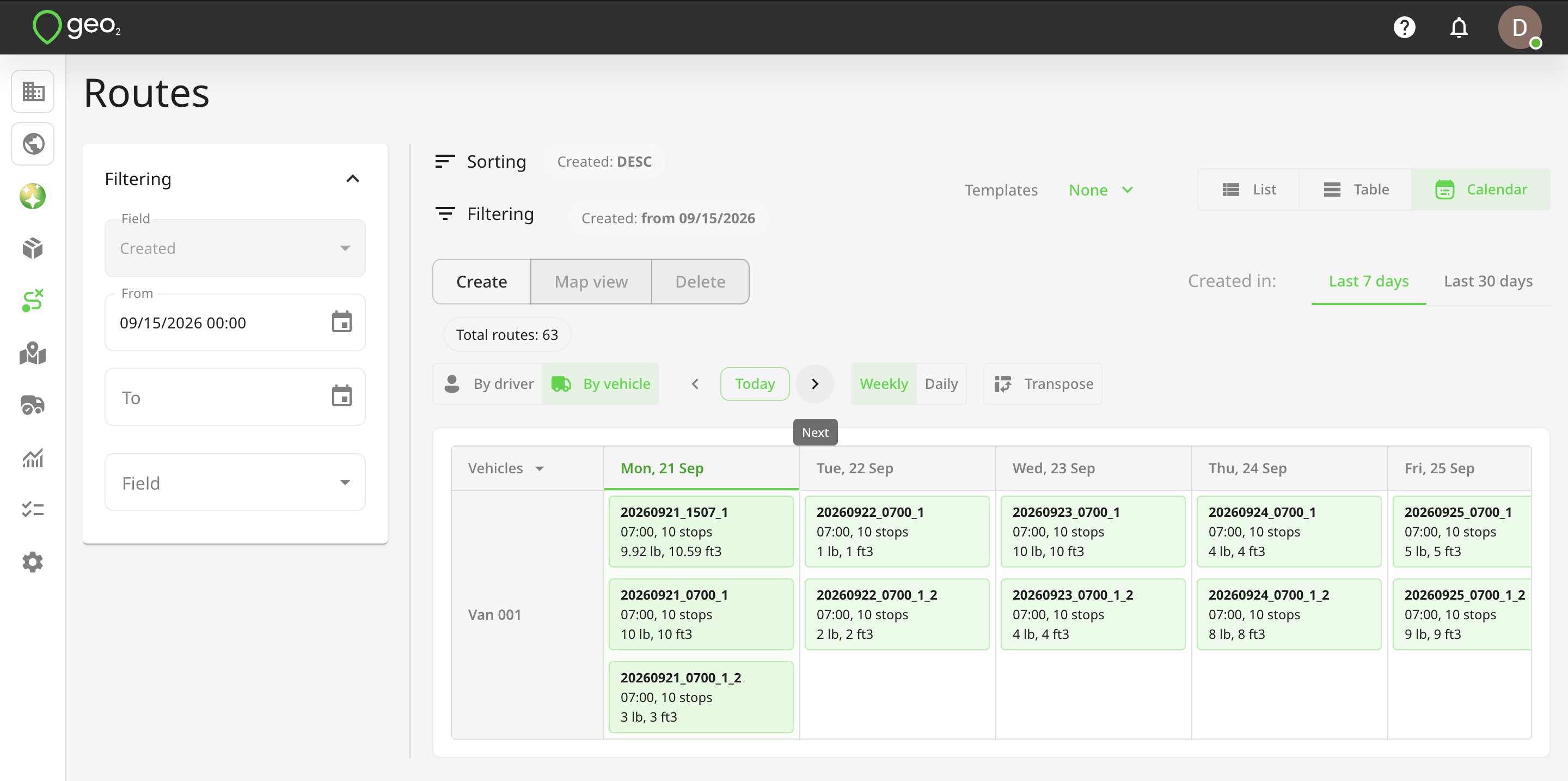Open the globe sidebar icon

coord(33,144)
